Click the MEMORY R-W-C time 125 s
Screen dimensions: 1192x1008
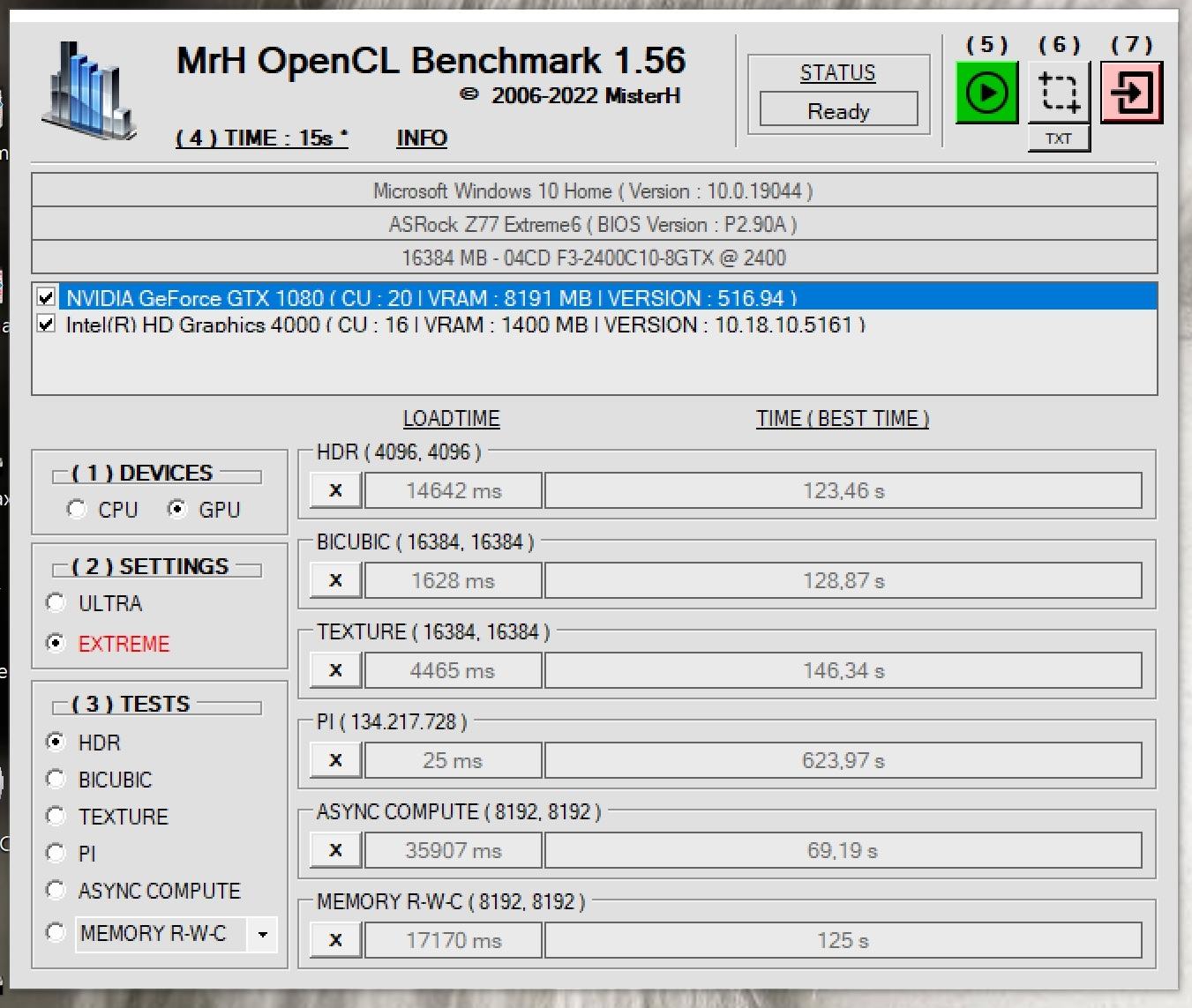click(x=843, y=940)
